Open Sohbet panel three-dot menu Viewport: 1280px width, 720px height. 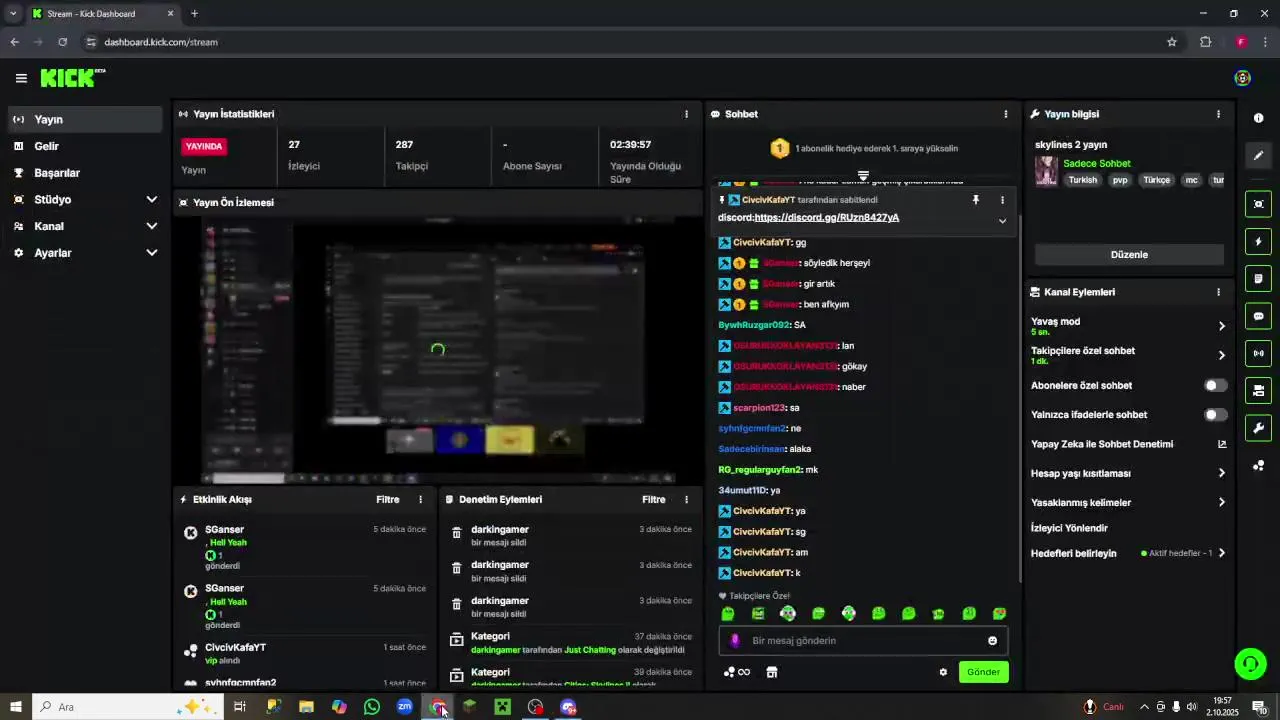coord(1005,114)
